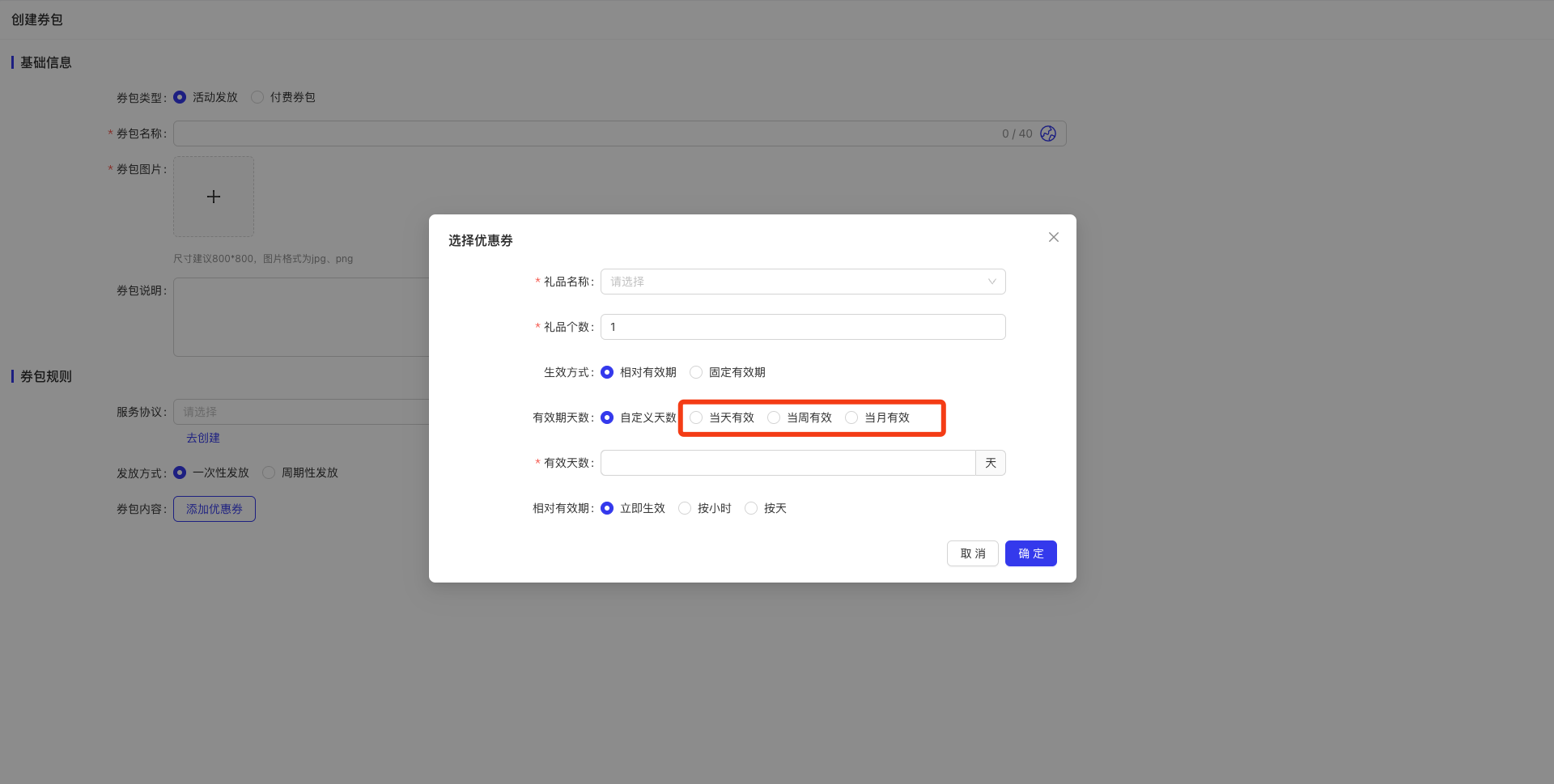Click the 礼品个数 input field
1554x784 pixels.
pos(803,327)
